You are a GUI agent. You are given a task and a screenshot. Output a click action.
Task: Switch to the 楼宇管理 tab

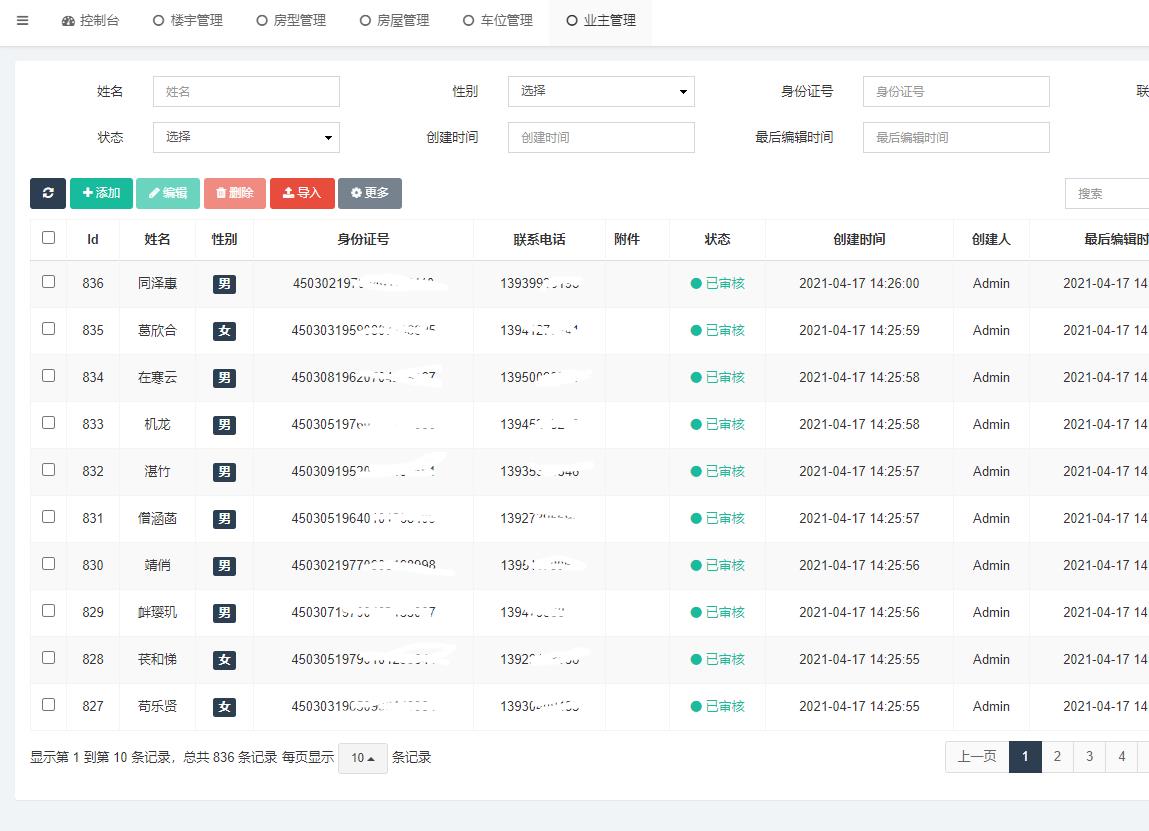[x=188, y=20]
